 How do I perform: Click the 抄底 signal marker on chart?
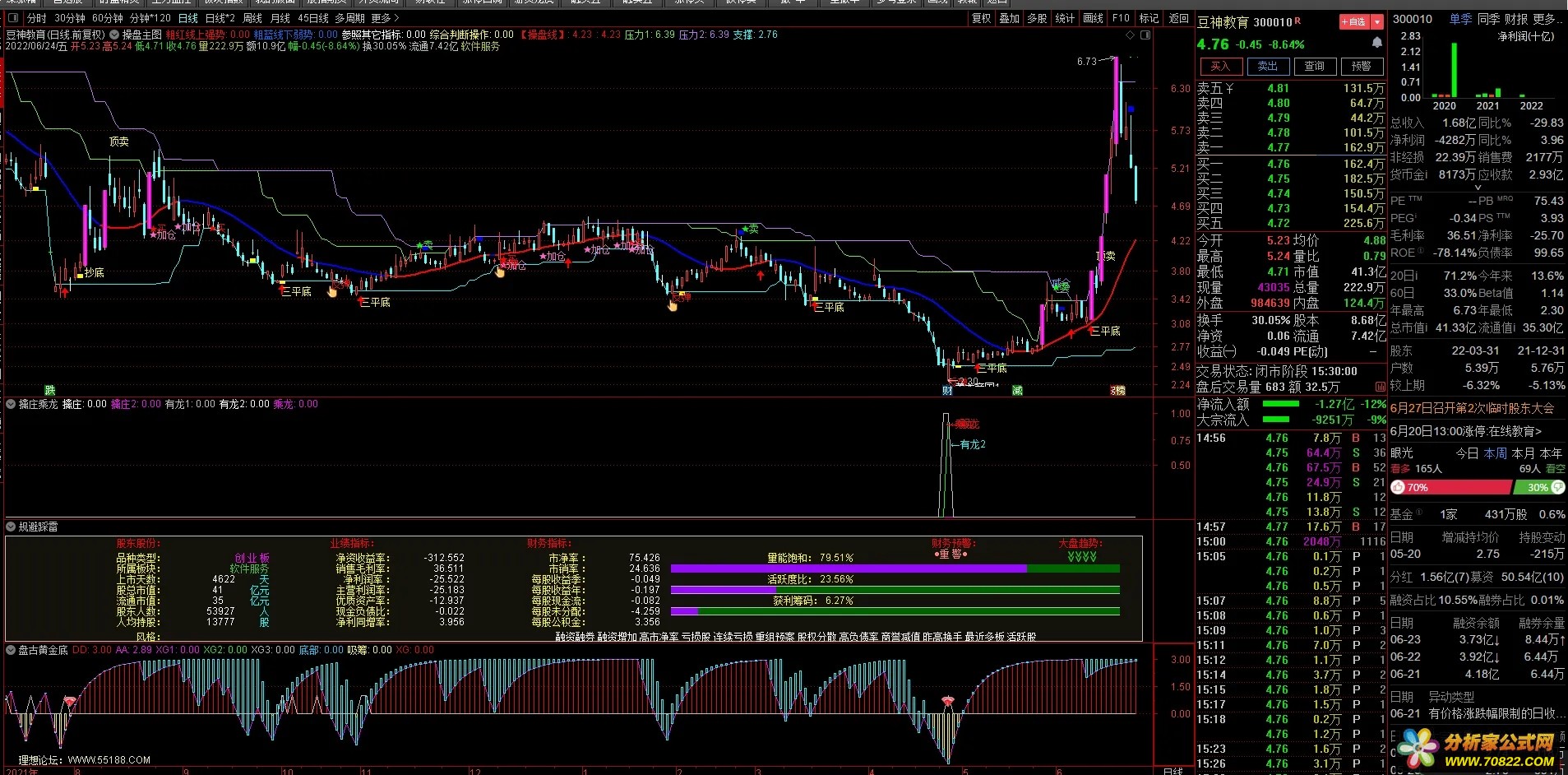(x=95, y=272)
